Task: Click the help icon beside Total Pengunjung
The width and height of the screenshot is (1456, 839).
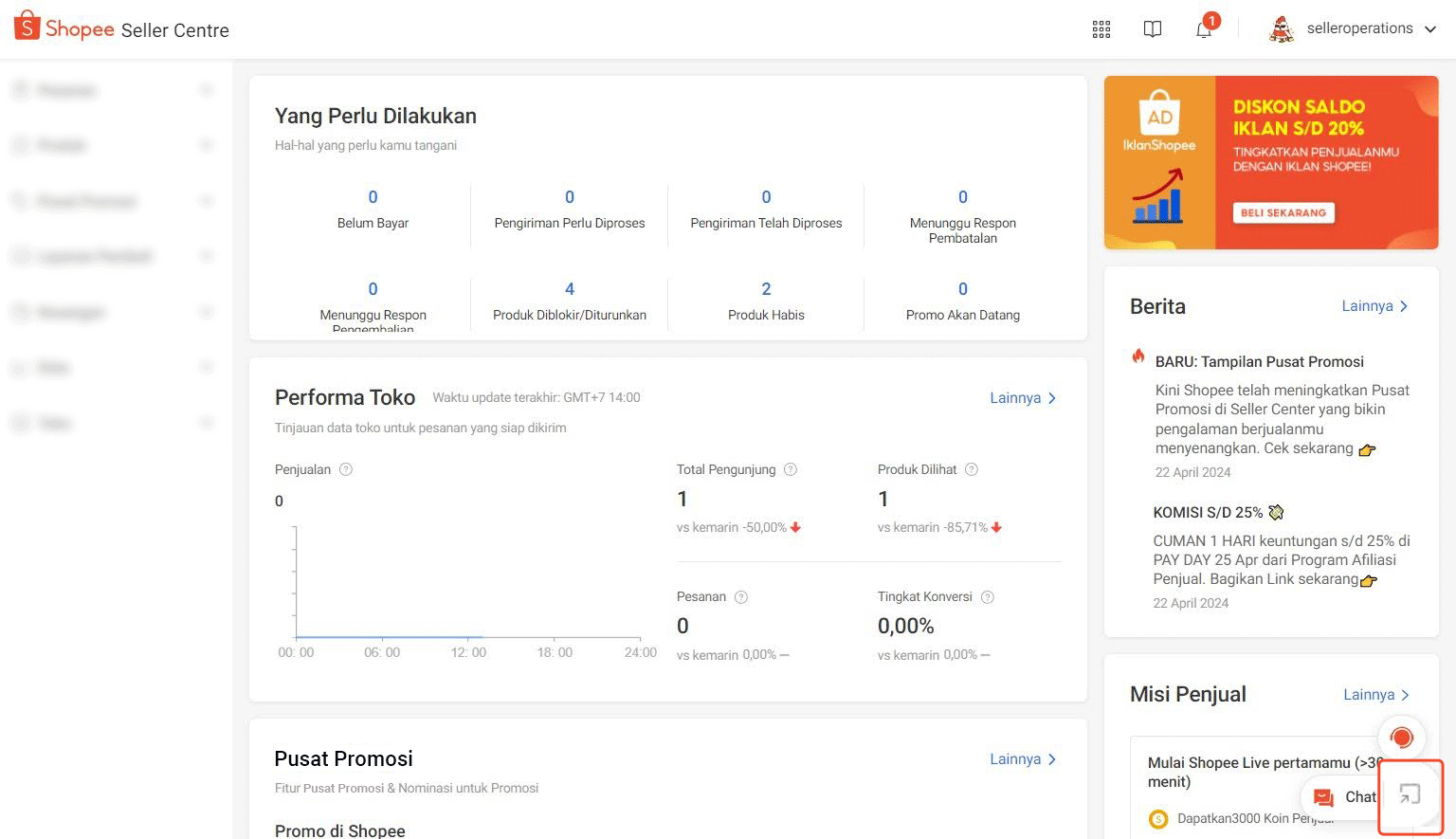Action: tap(791, 469)
